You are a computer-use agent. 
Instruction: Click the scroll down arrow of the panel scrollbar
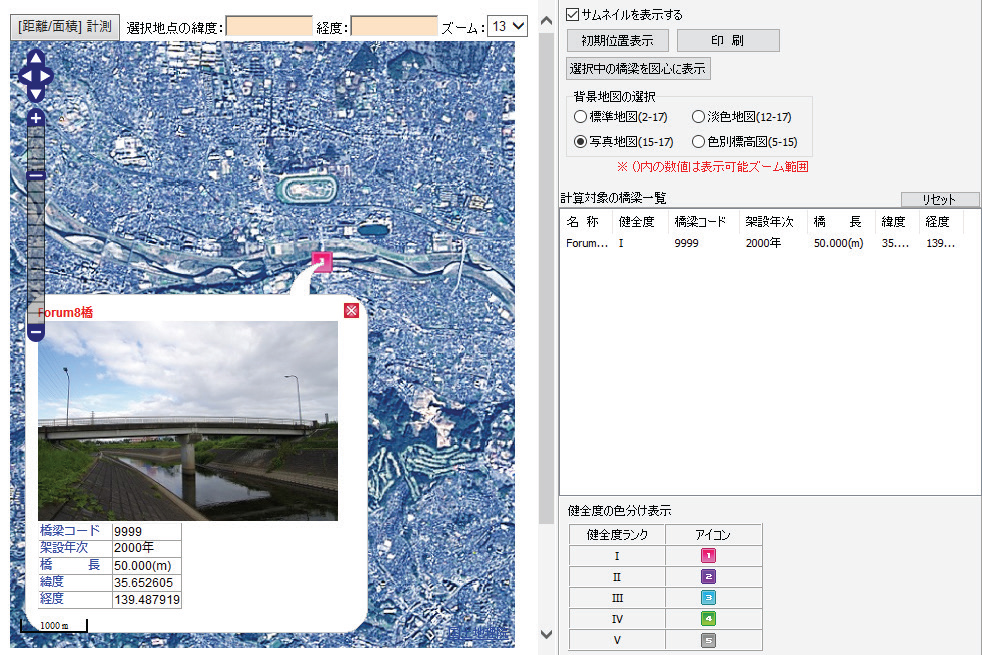tap(546, 634)
